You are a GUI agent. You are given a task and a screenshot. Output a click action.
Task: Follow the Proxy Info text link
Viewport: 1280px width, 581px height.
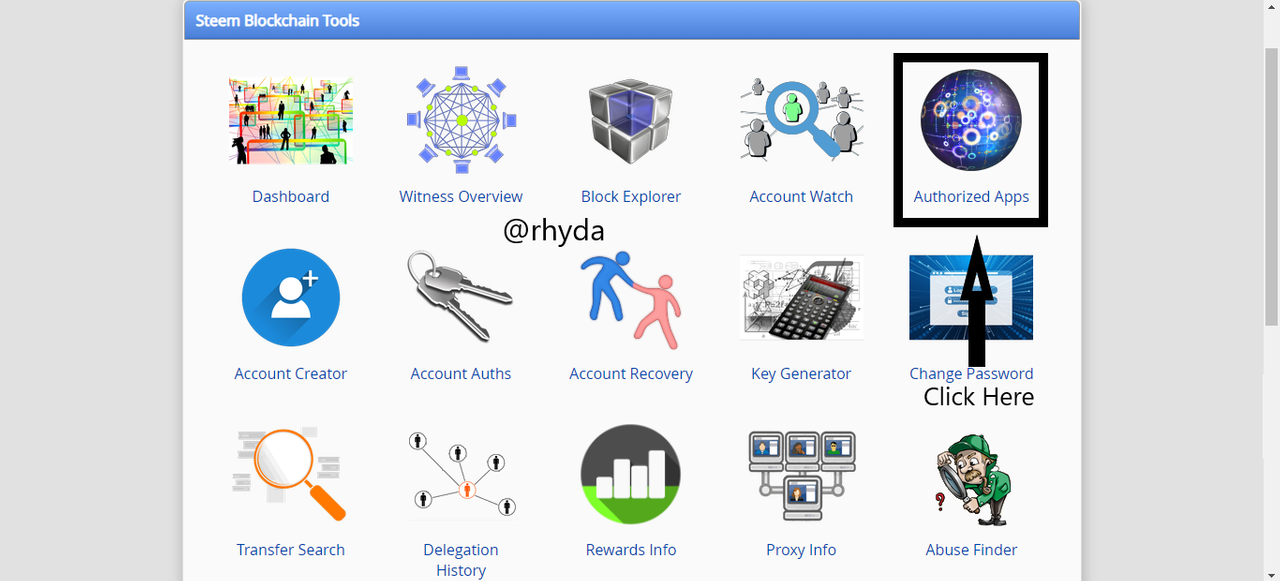point(801,549)
